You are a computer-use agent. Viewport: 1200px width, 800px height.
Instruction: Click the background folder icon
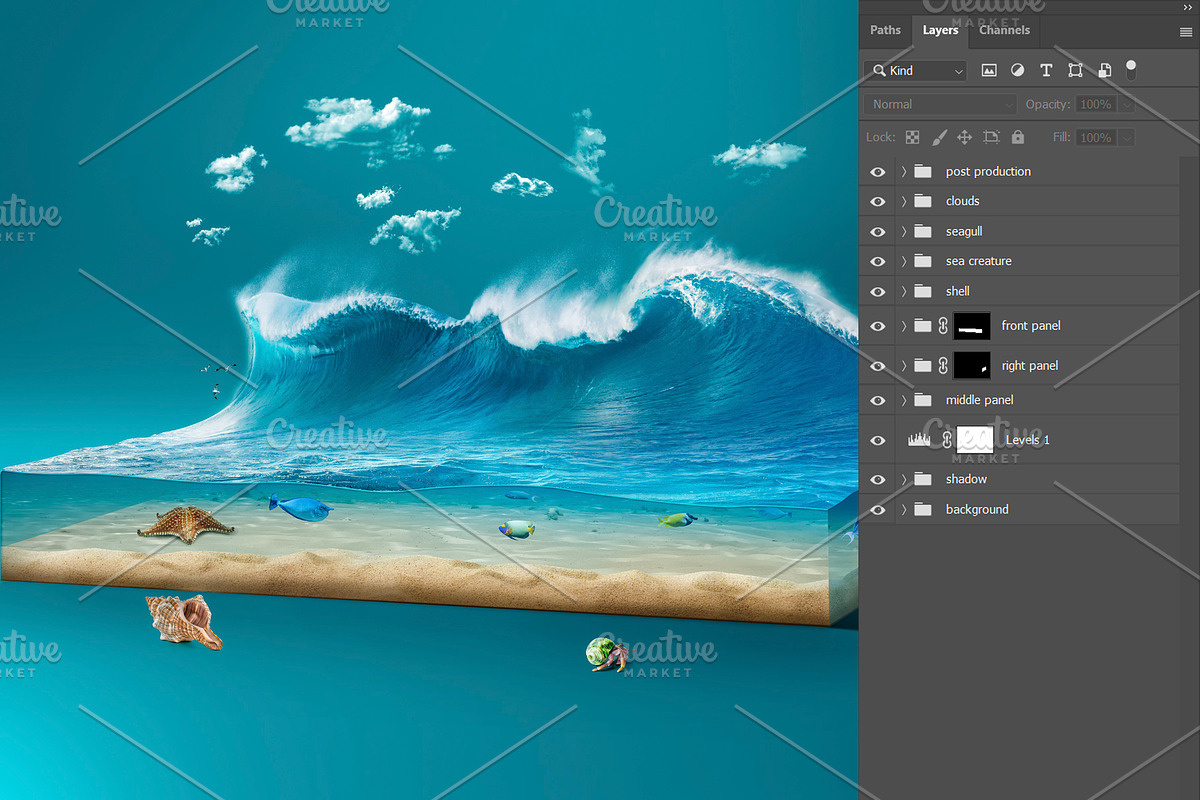click(x=923, y=509)
